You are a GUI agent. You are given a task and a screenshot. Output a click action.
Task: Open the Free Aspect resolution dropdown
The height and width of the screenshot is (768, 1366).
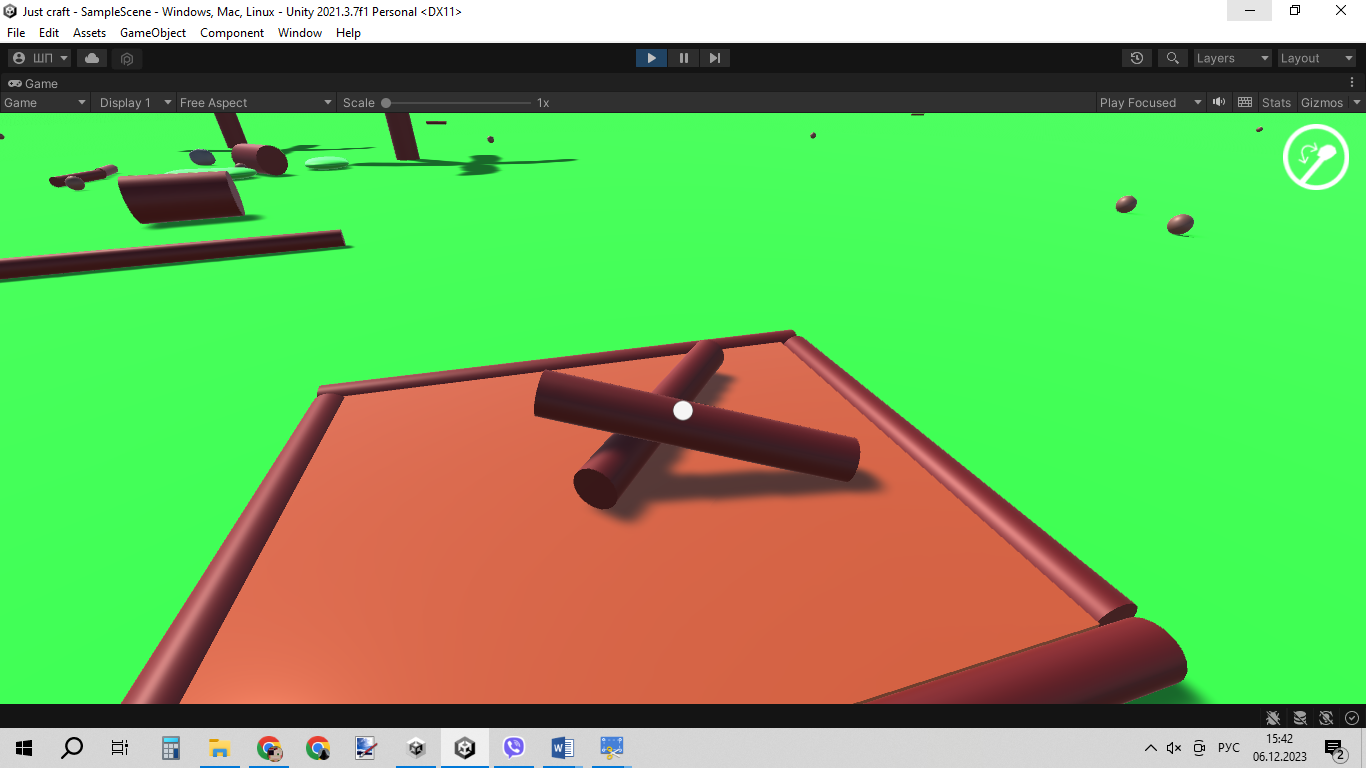click(x=256, y=102)
